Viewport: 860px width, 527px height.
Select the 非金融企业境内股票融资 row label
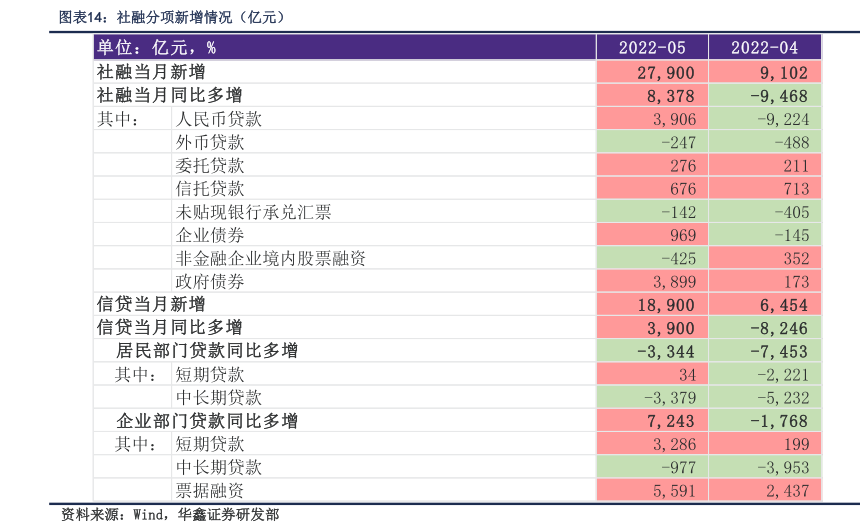click(271, 258)
